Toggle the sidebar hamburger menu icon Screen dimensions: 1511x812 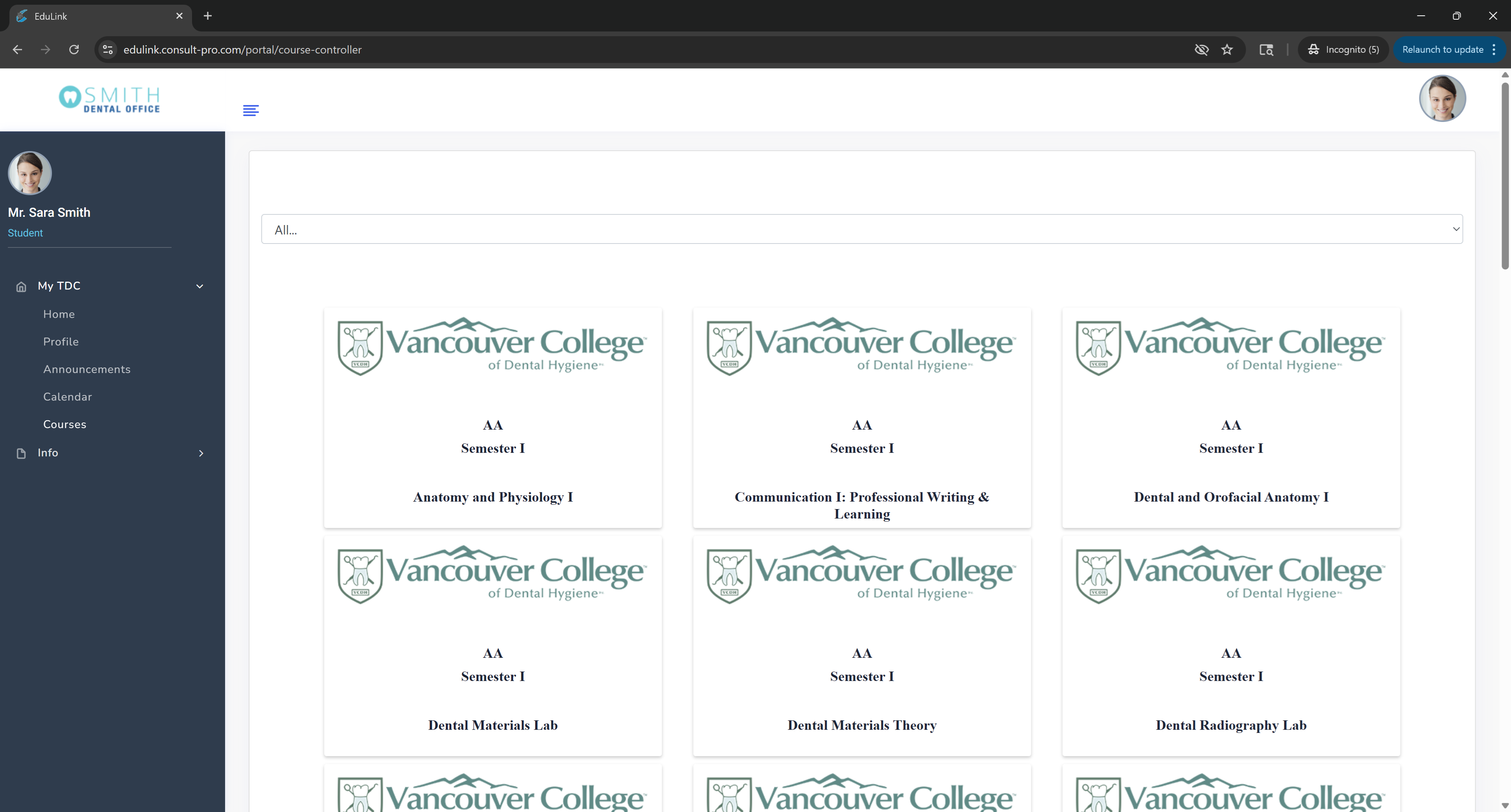coord(251,110)
